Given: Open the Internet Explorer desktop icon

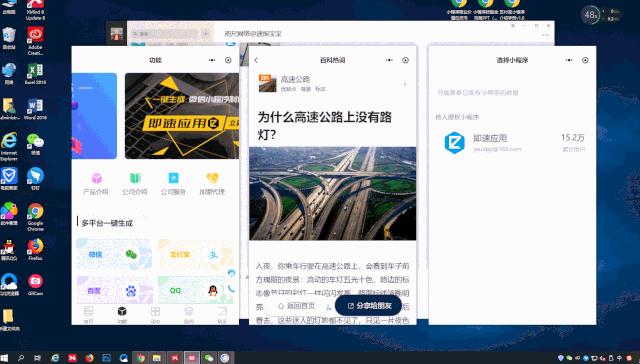Looking at the screenshot, I should (x=9, y=147).
